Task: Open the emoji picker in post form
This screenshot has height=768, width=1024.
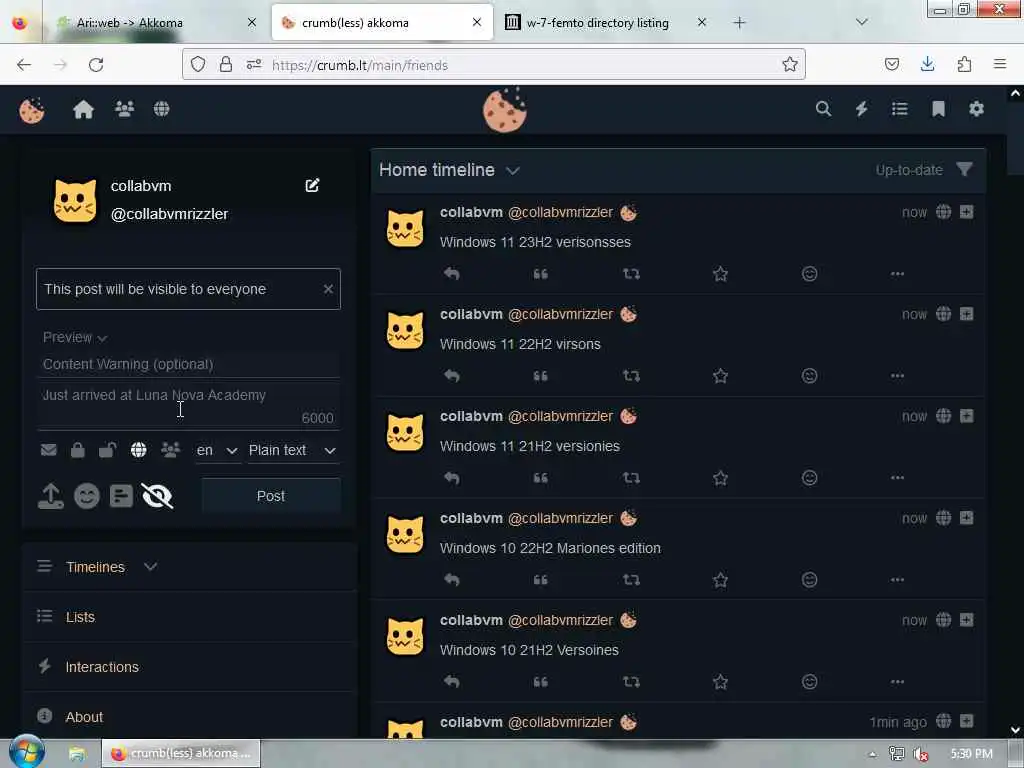Action: tap(86, 496)
